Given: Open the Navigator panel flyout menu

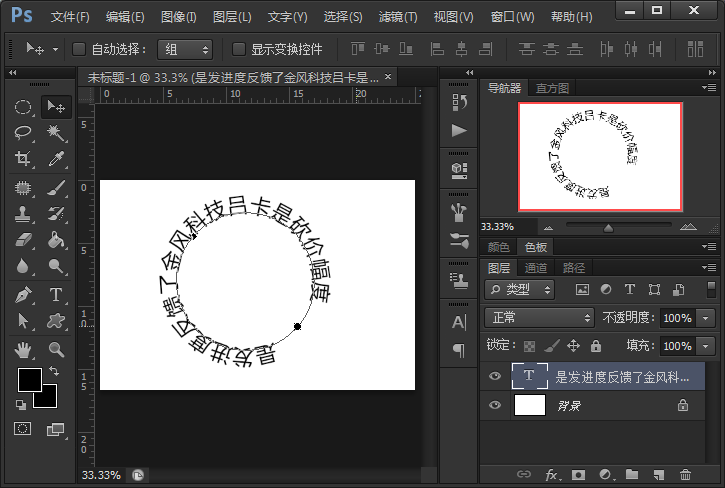Looking at the screenshot, I should [709, 87].
